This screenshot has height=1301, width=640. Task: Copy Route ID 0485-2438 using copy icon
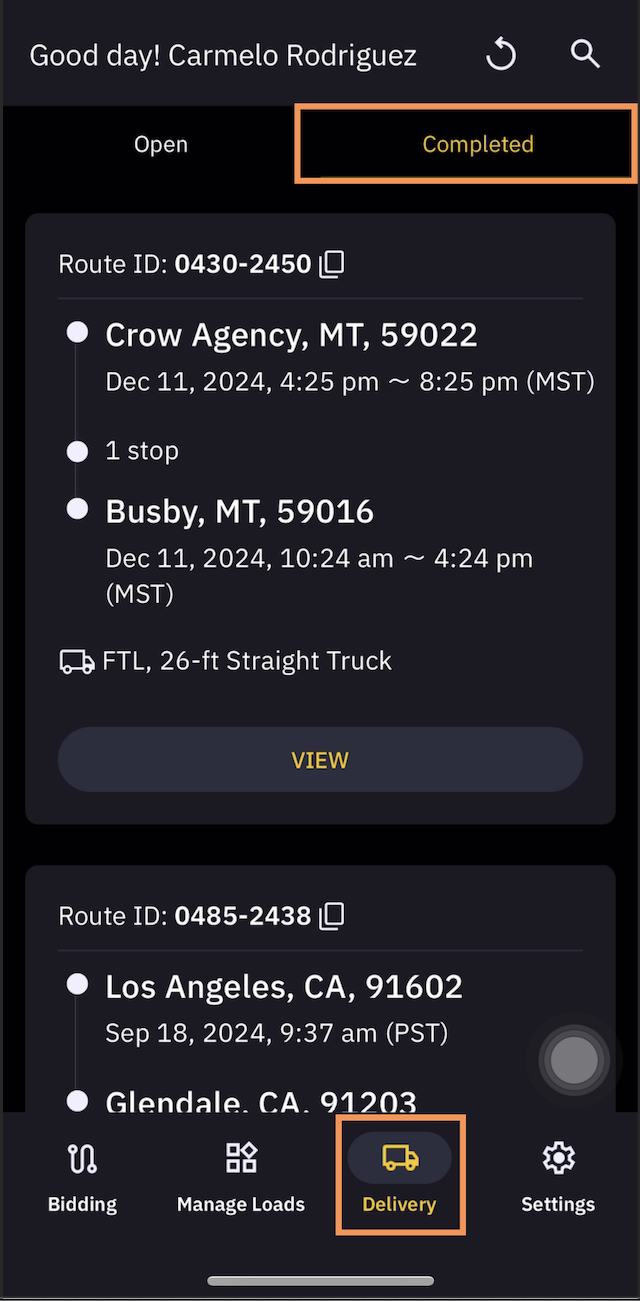pos(331,914)
